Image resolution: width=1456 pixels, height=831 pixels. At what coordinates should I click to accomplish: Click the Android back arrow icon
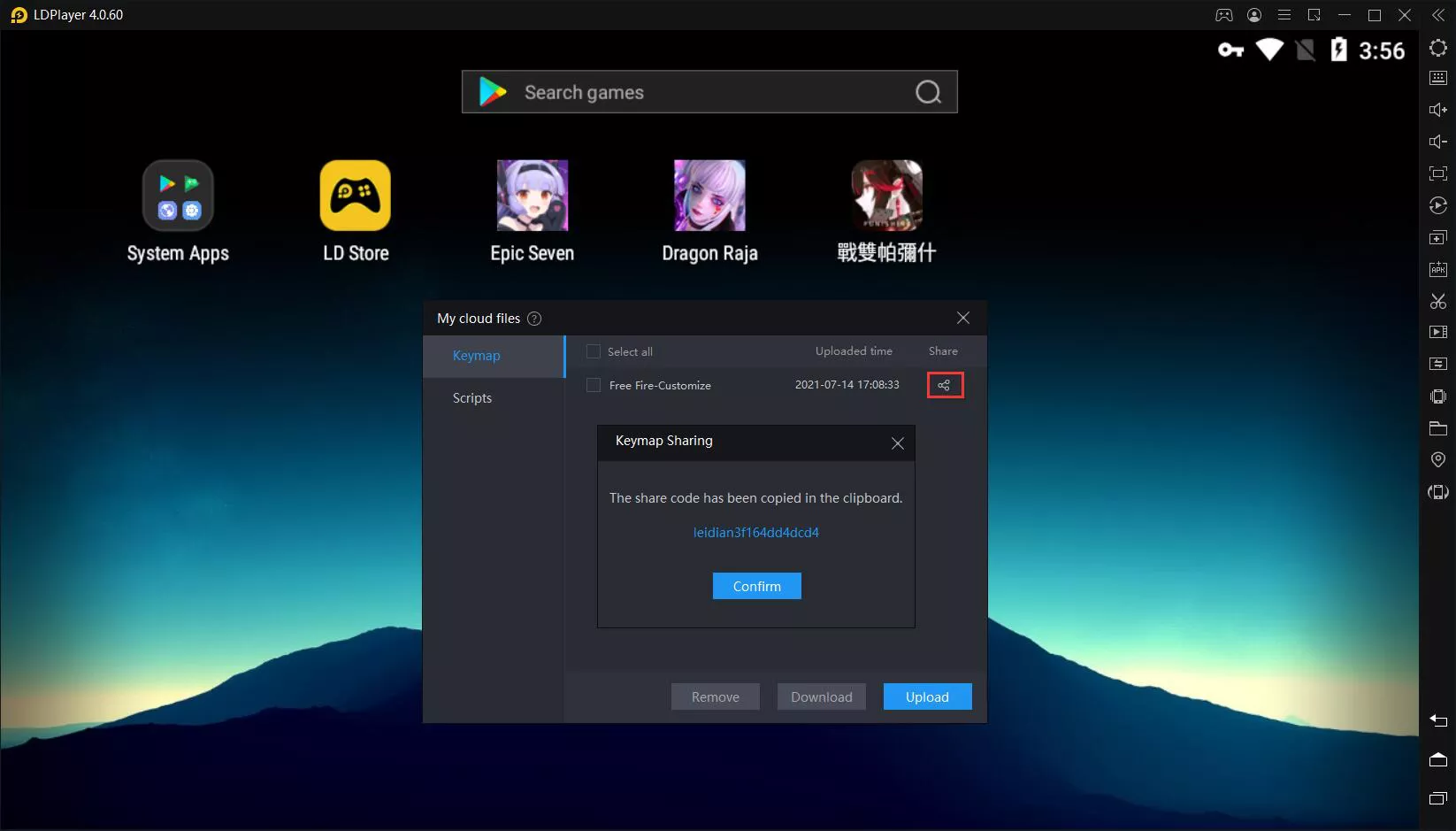point(1438,720)
